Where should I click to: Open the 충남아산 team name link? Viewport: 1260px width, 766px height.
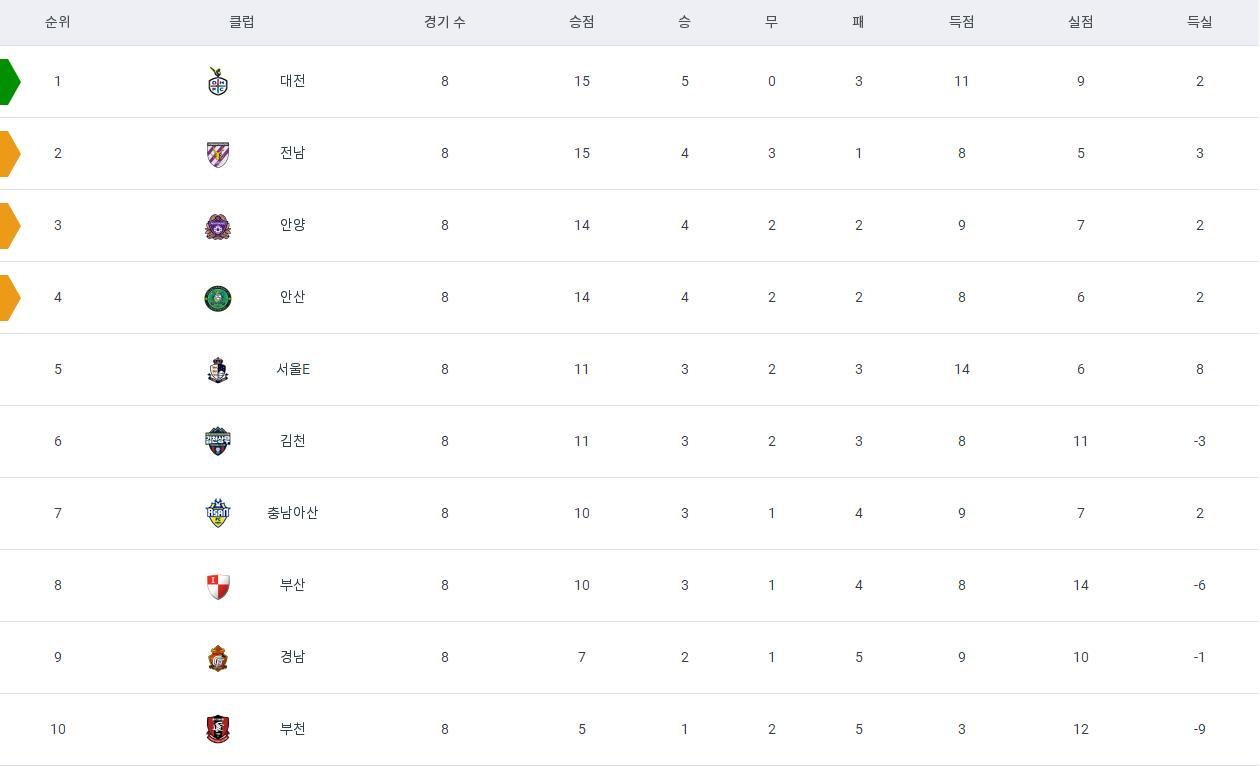tap(293, 513)
